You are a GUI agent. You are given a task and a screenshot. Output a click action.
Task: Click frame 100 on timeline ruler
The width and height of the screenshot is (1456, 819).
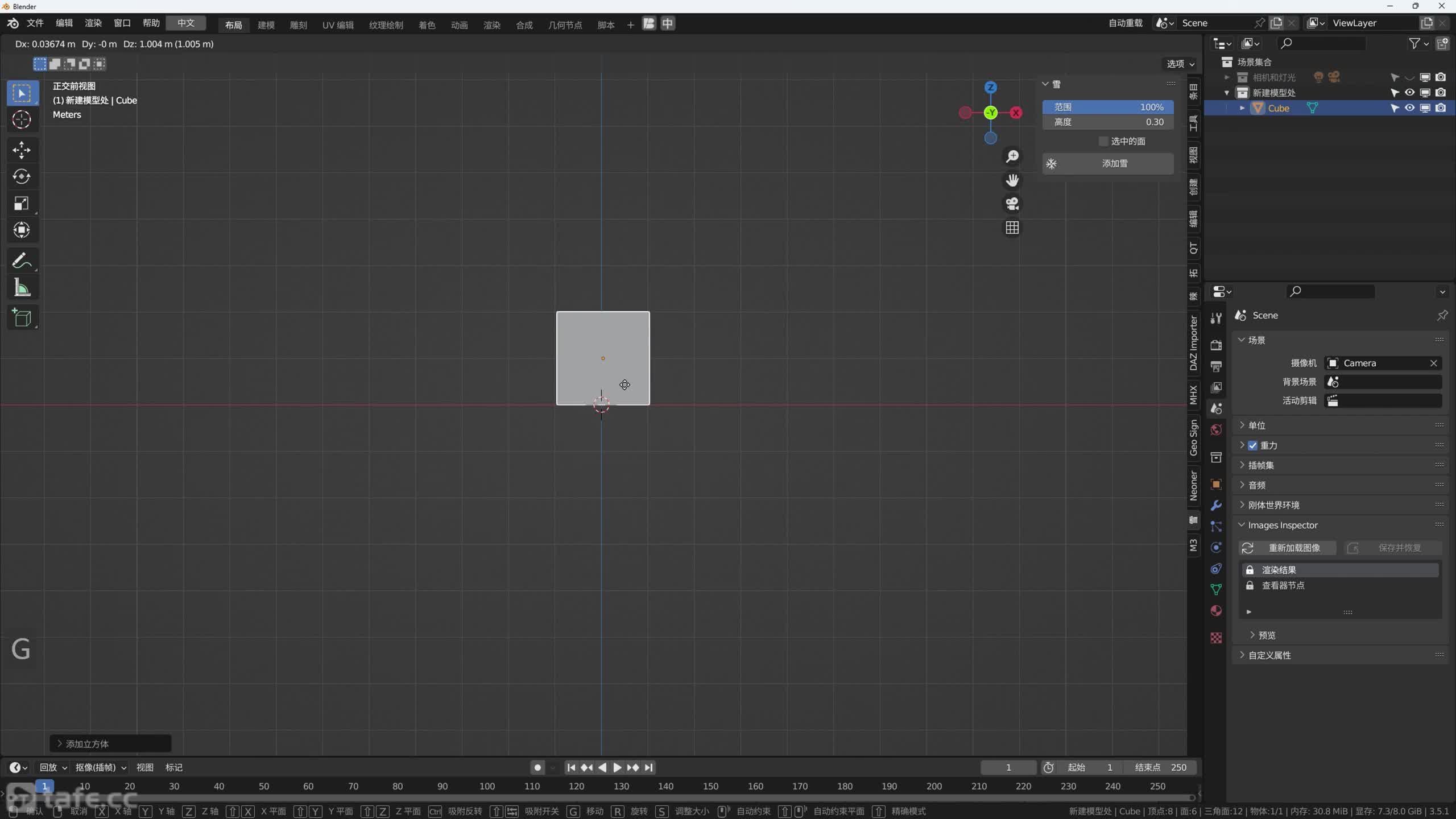(x=487, y=787)
